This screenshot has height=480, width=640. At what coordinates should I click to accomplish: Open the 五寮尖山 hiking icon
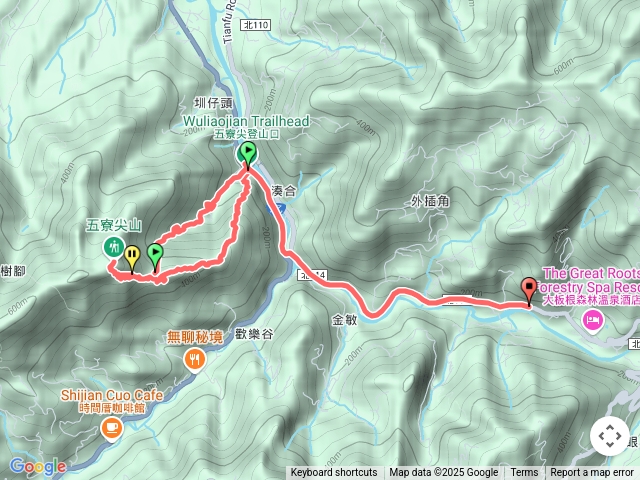(113, 247)
